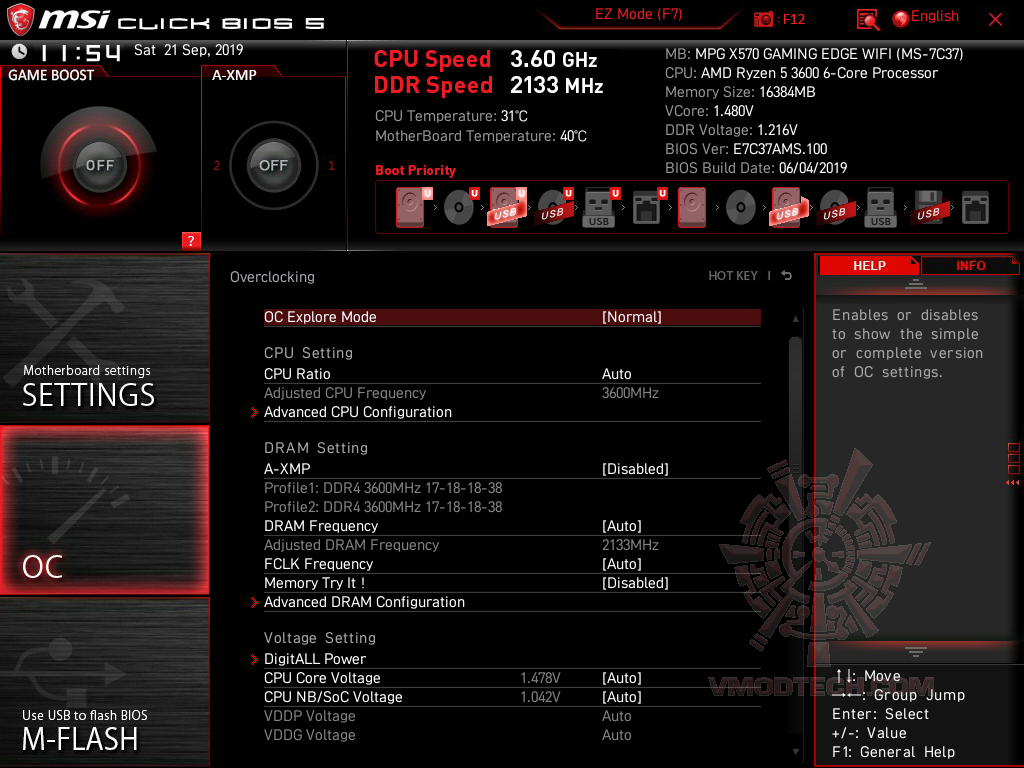Click the language globe icon
Viewport: 1024px width, 768px height.
tap(901, 19)
